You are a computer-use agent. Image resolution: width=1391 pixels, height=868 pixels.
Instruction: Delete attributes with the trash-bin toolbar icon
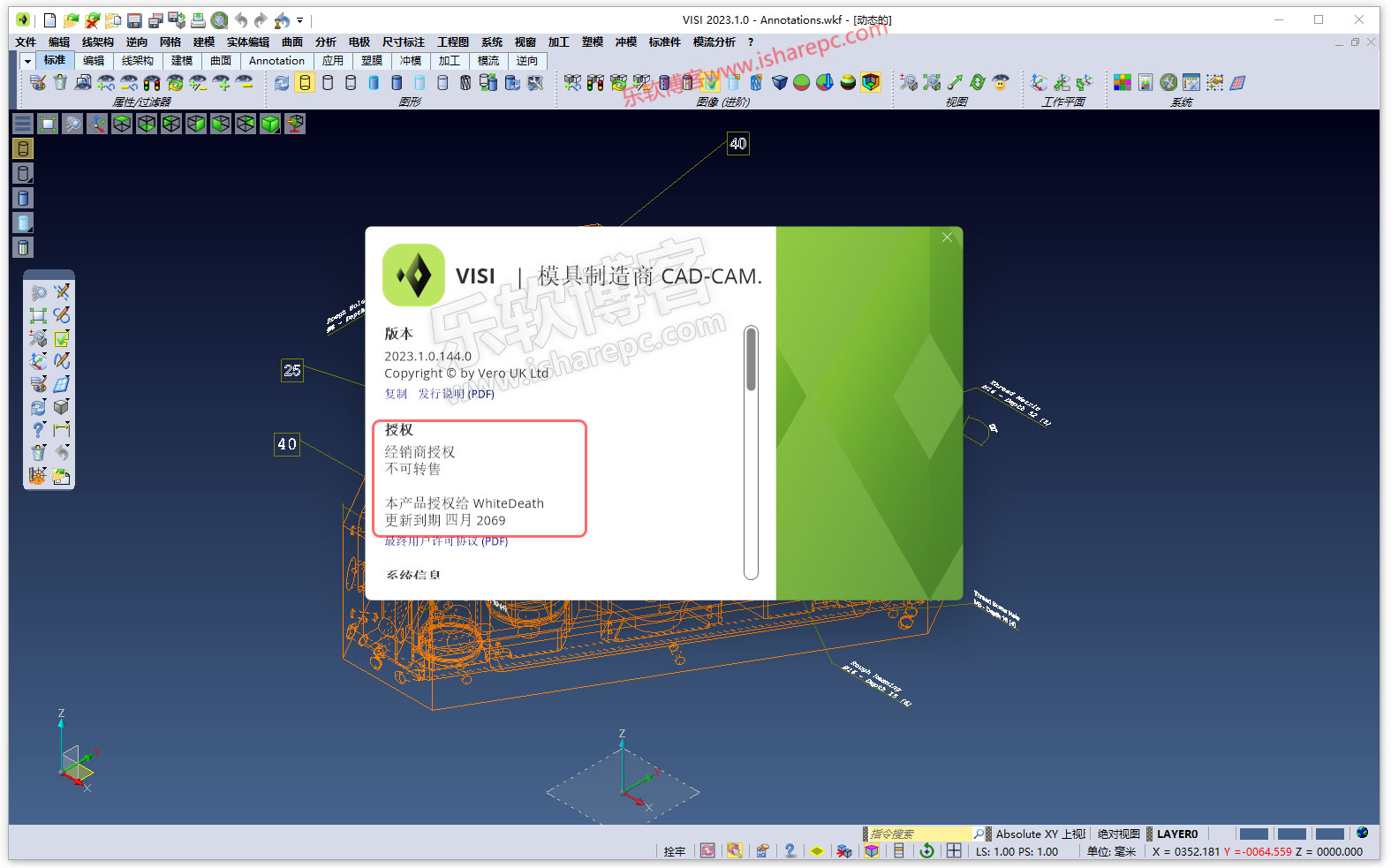pyautogui.click(x=60, y=82)
